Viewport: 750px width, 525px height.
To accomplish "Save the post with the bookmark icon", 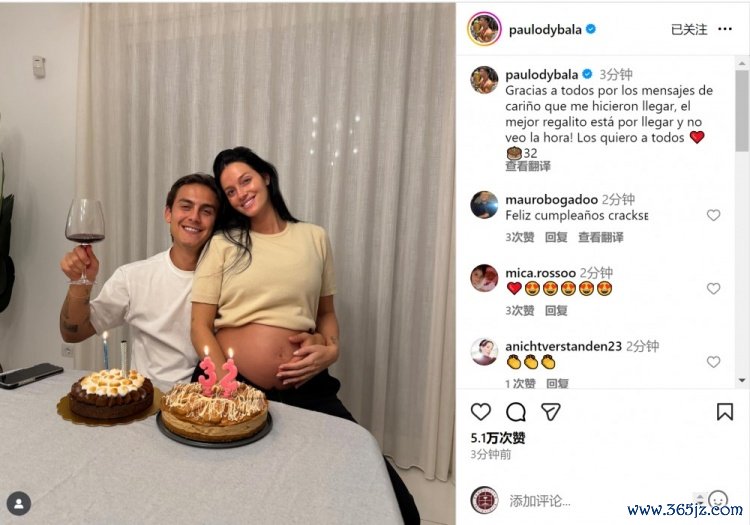I will [x=725, y=412].
